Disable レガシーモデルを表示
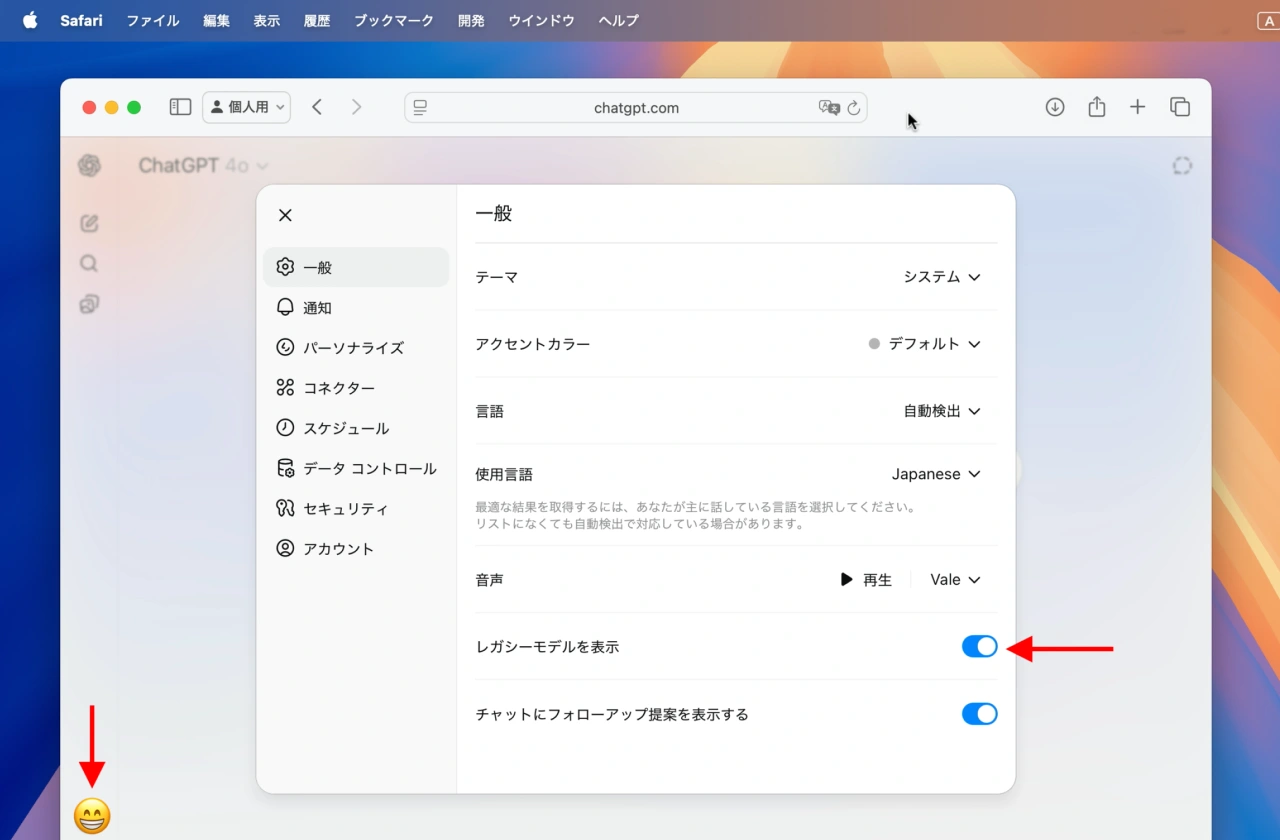1280x840 pixels. pos(979,646)
